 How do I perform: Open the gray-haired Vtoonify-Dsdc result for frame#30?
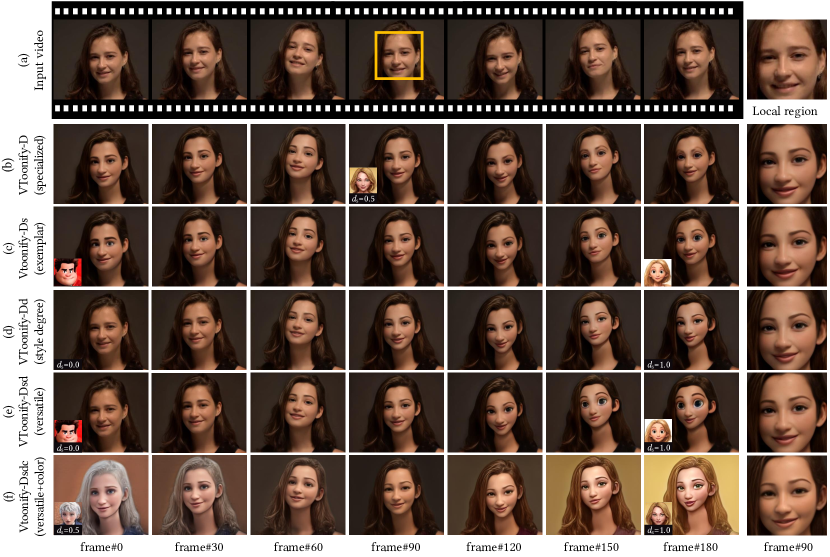click(199, 495)
